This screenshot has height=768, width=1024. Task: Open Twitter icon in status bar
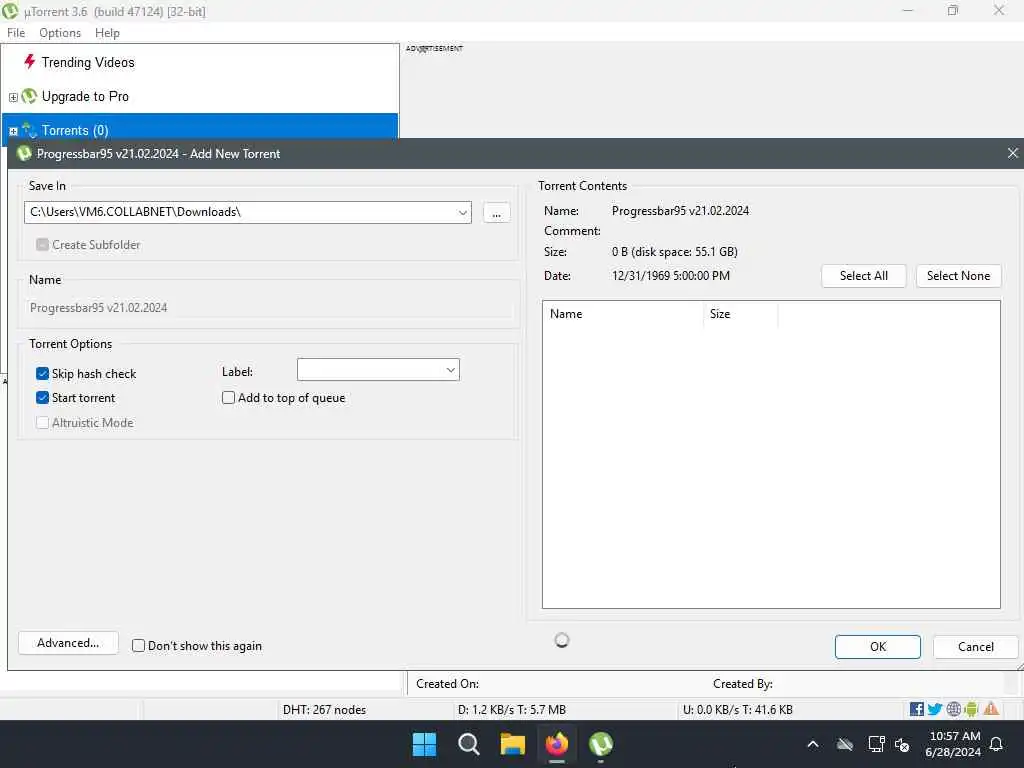click(935, 709)
